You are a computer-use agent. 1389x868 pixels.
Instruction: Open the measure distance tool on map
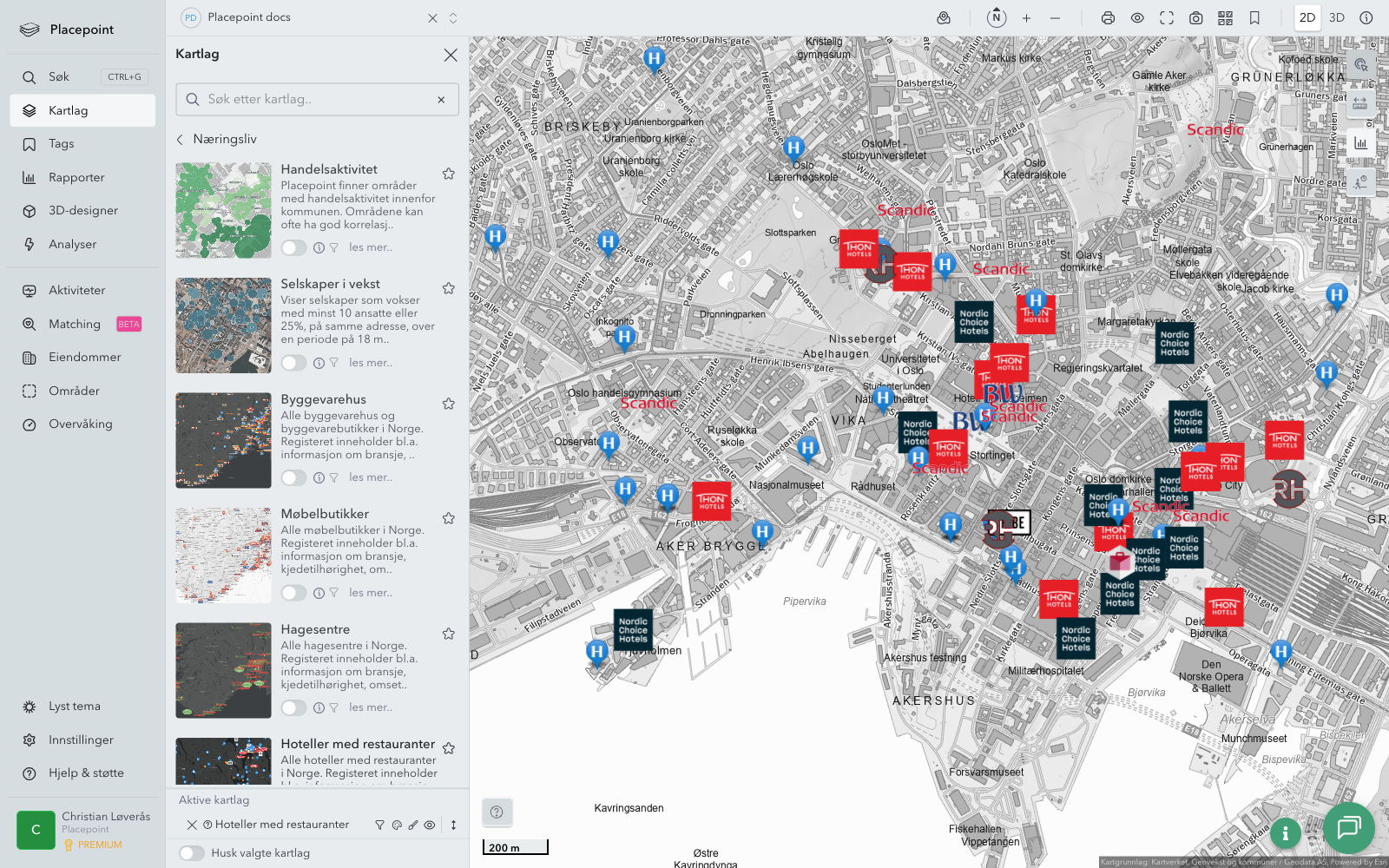pyautogui.click(x=1359, y=103)
